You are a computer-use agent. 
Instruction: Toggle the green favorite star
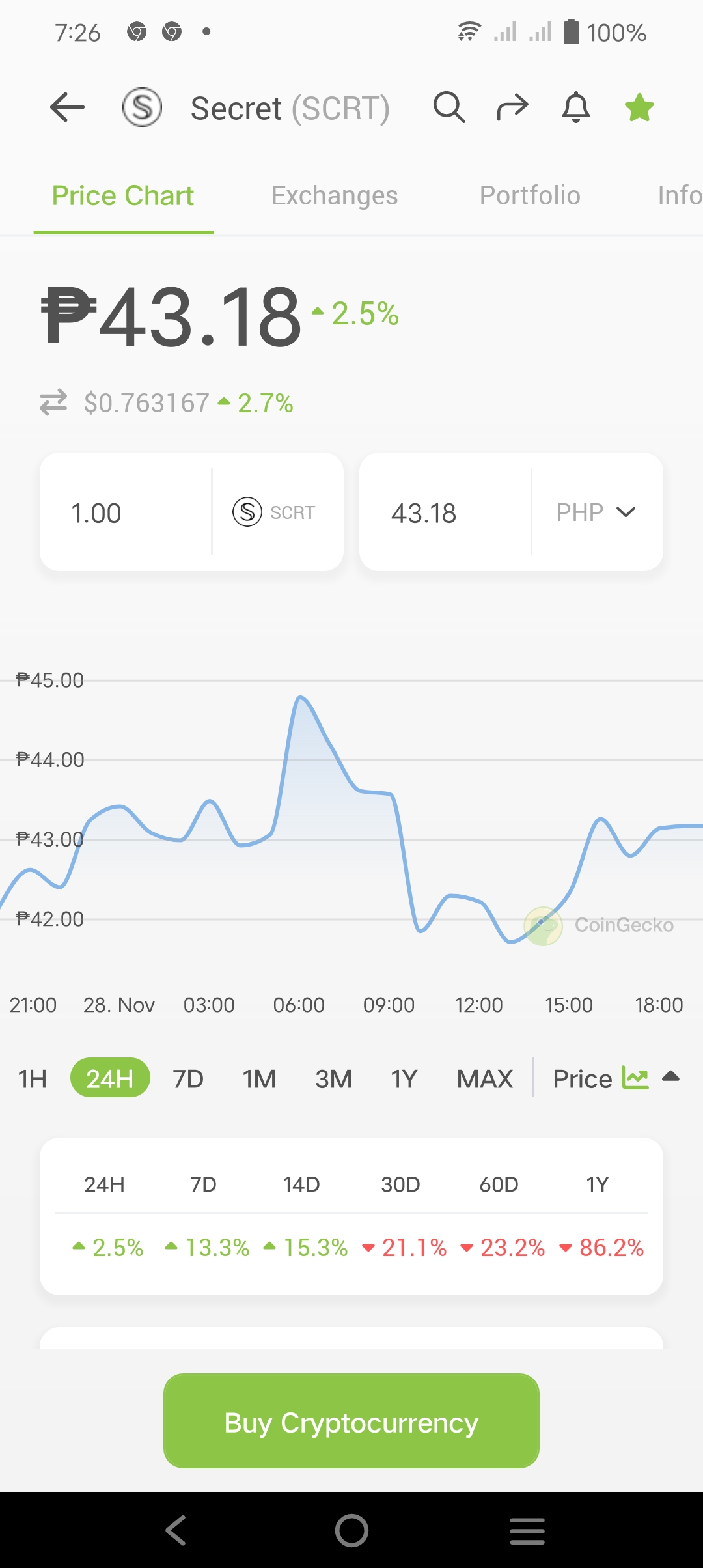(x=639, y=107)
